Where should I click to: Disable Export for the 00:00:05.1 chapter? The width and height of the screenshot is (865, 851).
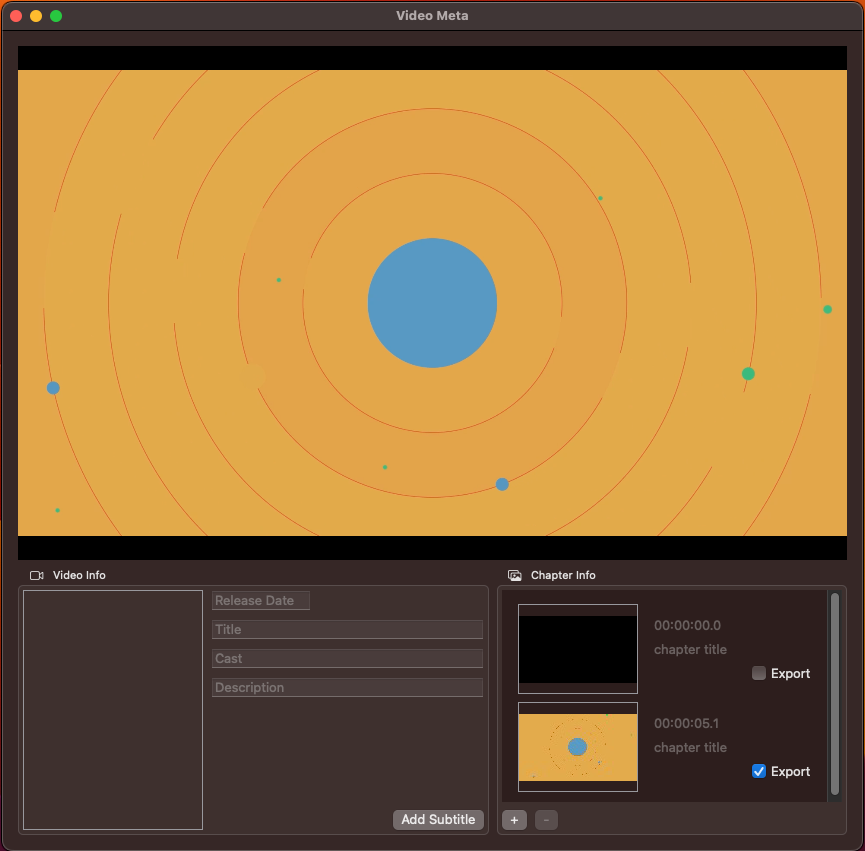[x=758, y=771]
